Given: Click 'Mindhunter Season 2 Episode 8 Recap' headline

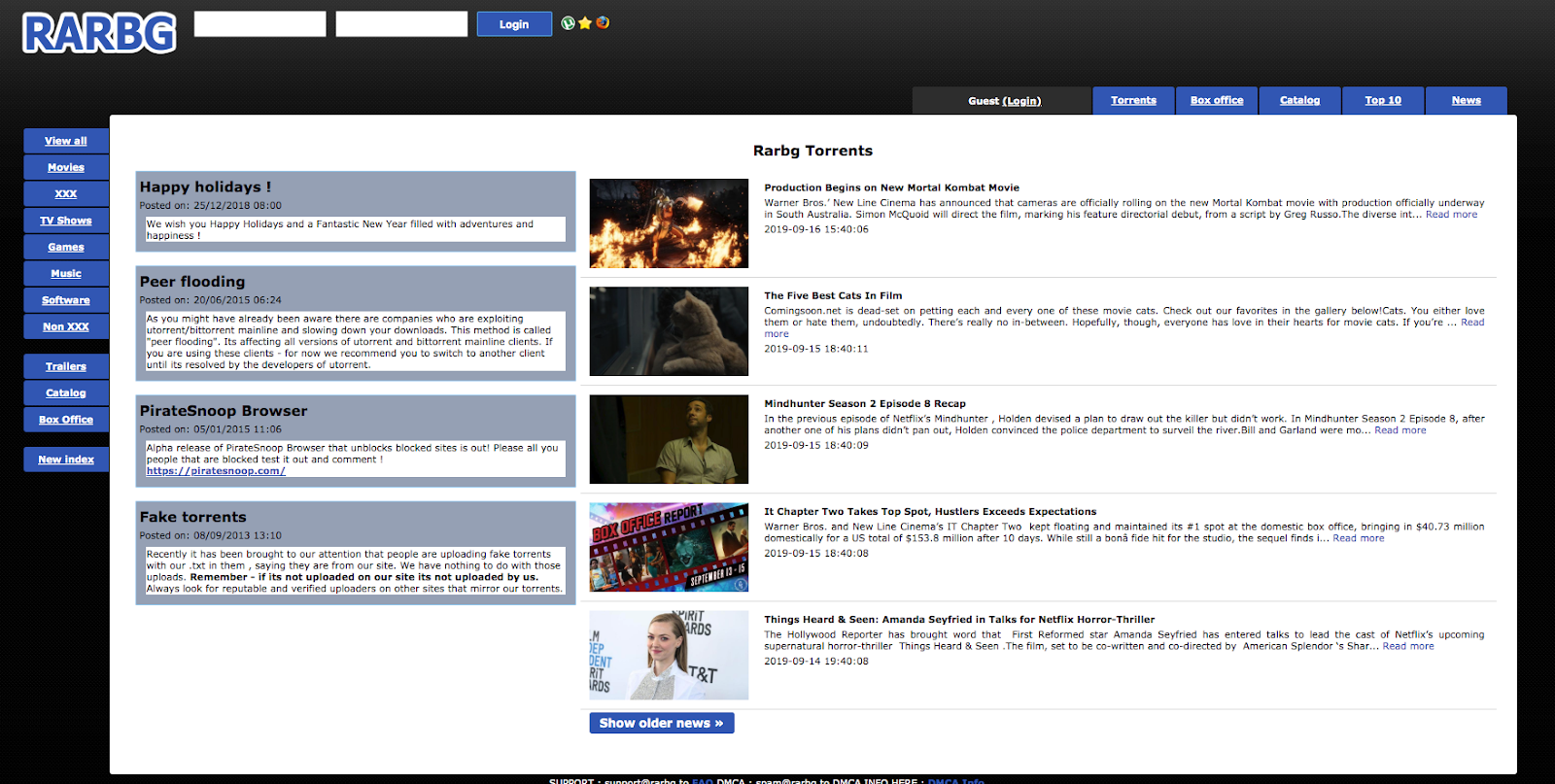Looking at the screenshot, I should click(x=865, y=403).
